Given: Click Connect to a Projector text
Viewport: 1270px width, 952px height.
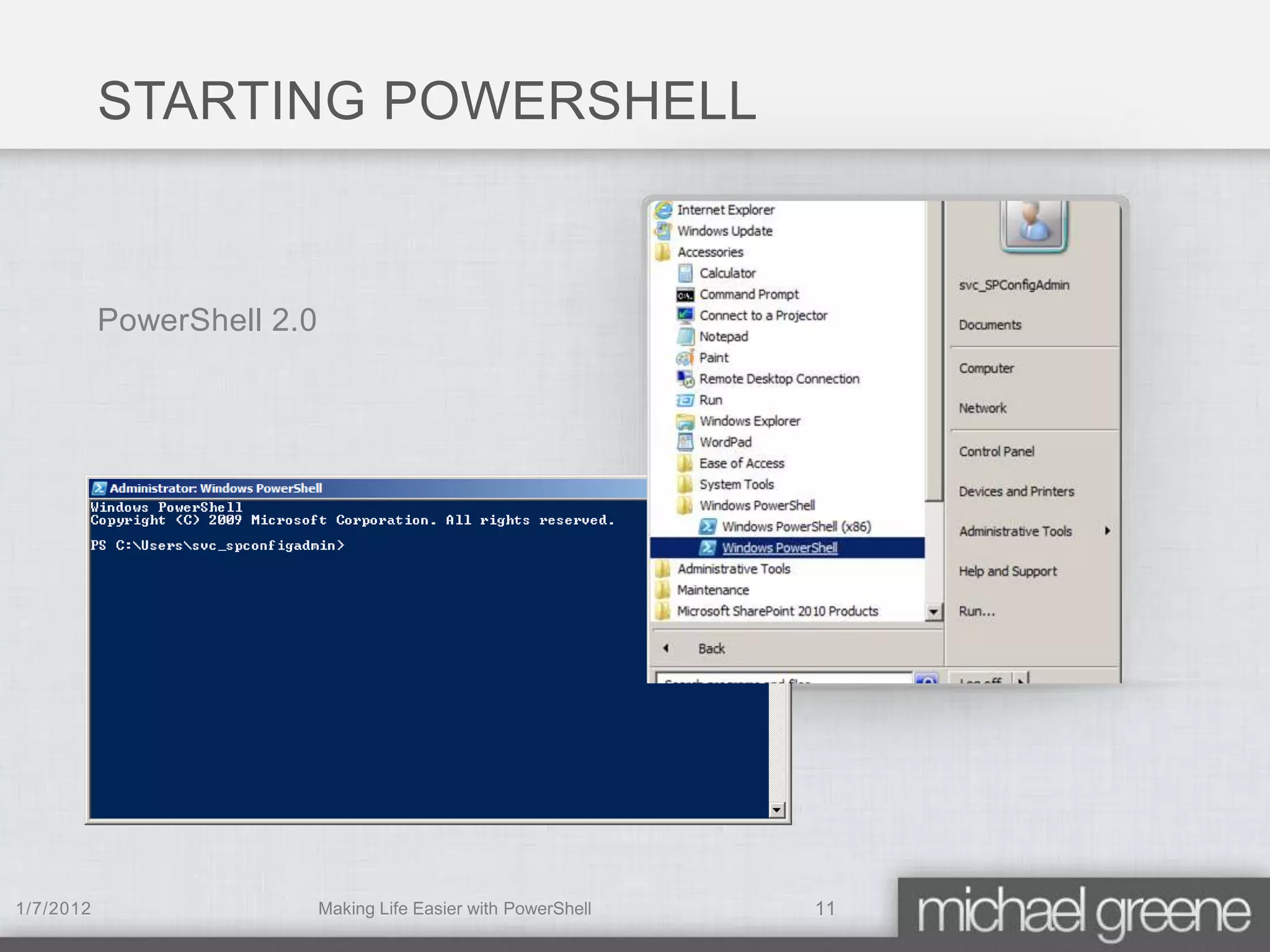Looking at the screenshot, I should tap(763, 315).
